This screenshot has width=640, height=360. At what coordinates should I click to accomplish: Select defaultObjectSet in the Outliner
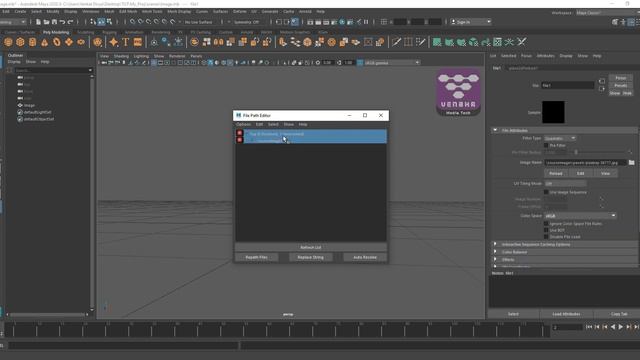click(39, 119)
